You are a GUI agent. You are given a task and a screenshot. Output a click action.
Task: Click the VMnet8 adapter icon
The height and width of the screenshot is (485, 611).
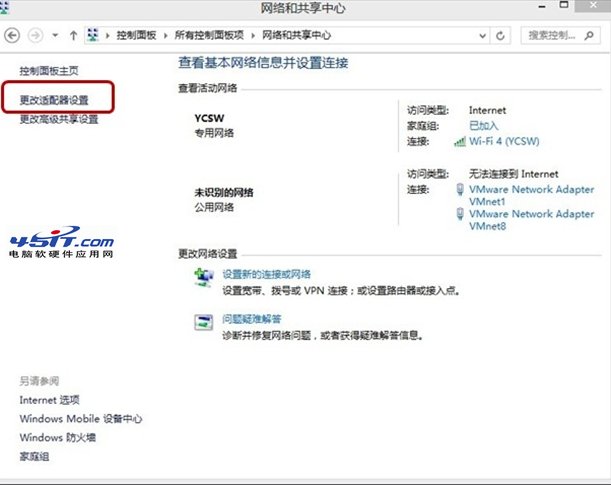pyautogui.click(x=460, y=214)
